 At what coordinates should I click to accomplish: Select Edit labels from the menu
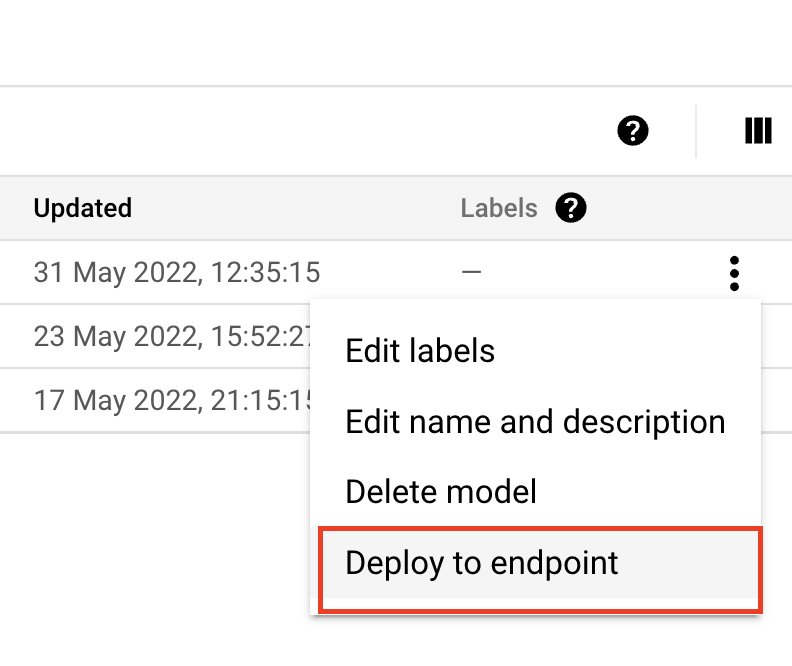click(x=420, y=351)
